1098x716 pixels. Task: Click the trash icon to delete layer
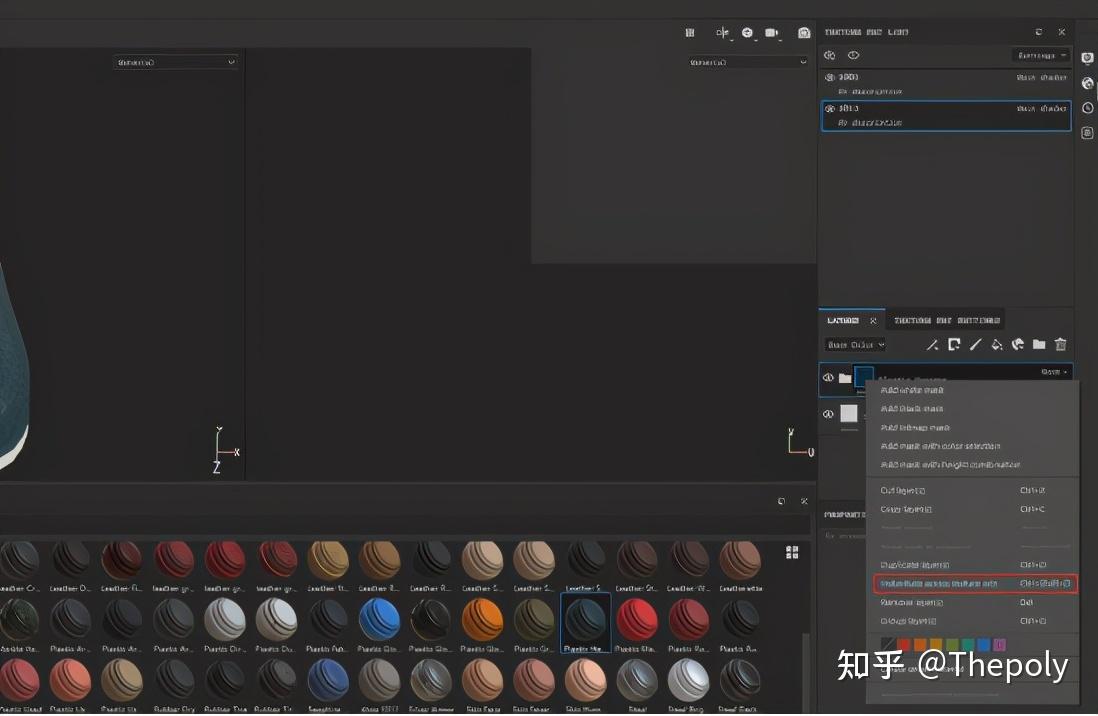[1061, 345]
